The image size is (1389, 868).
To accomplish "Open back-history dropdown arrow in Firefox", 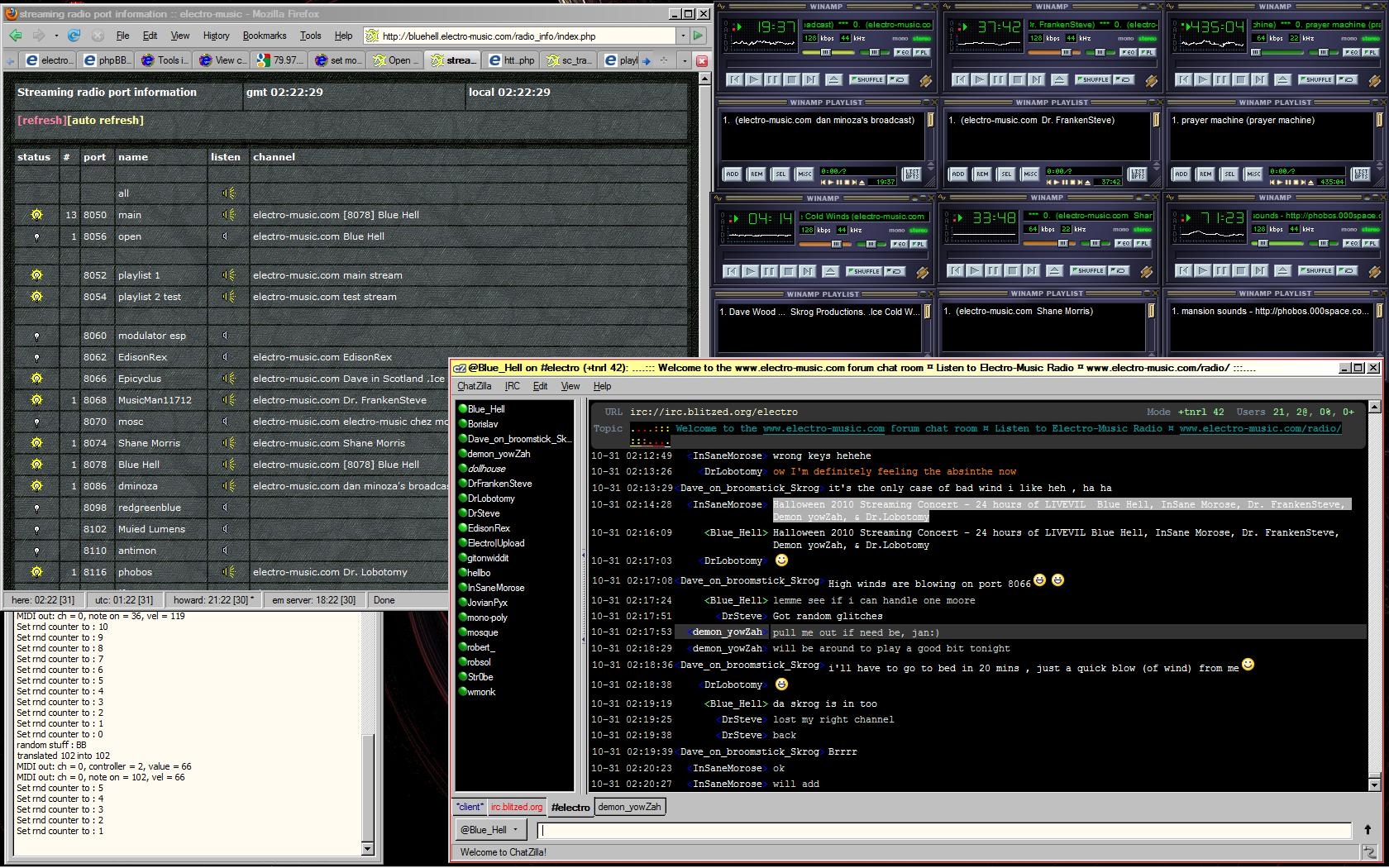I will [x=56, y=36].
